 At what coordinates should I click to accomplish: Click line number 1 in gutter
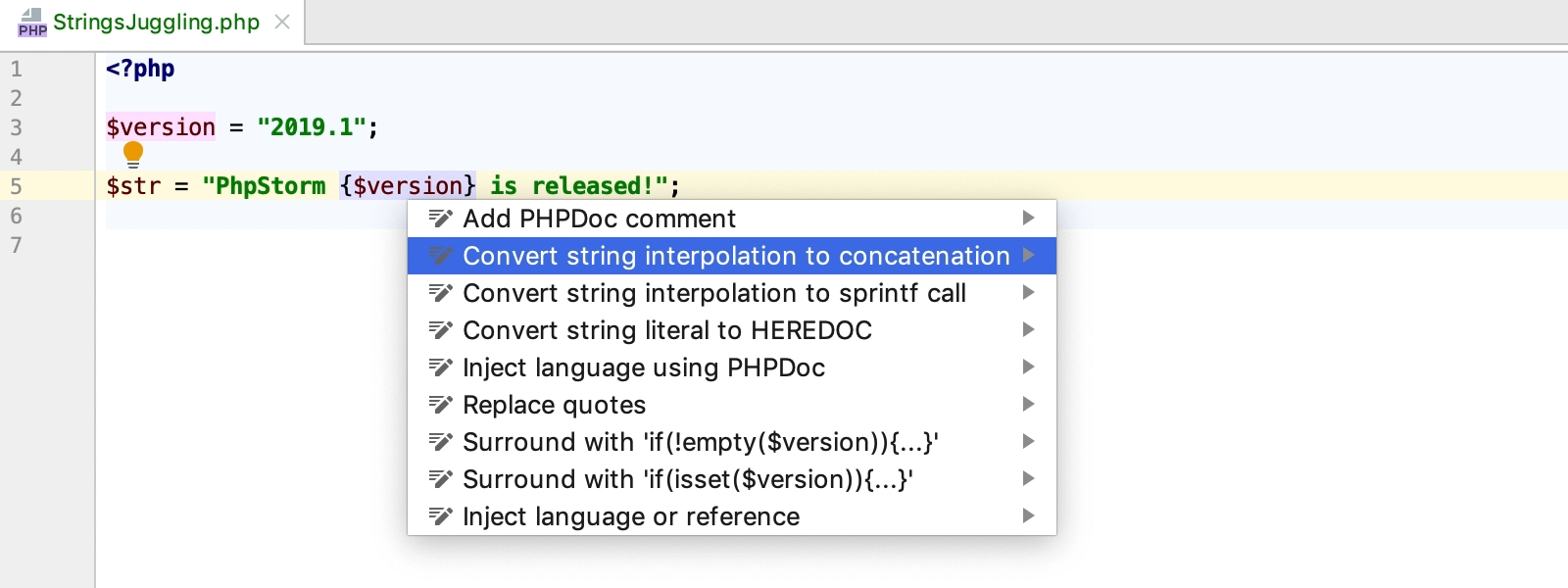16,69
